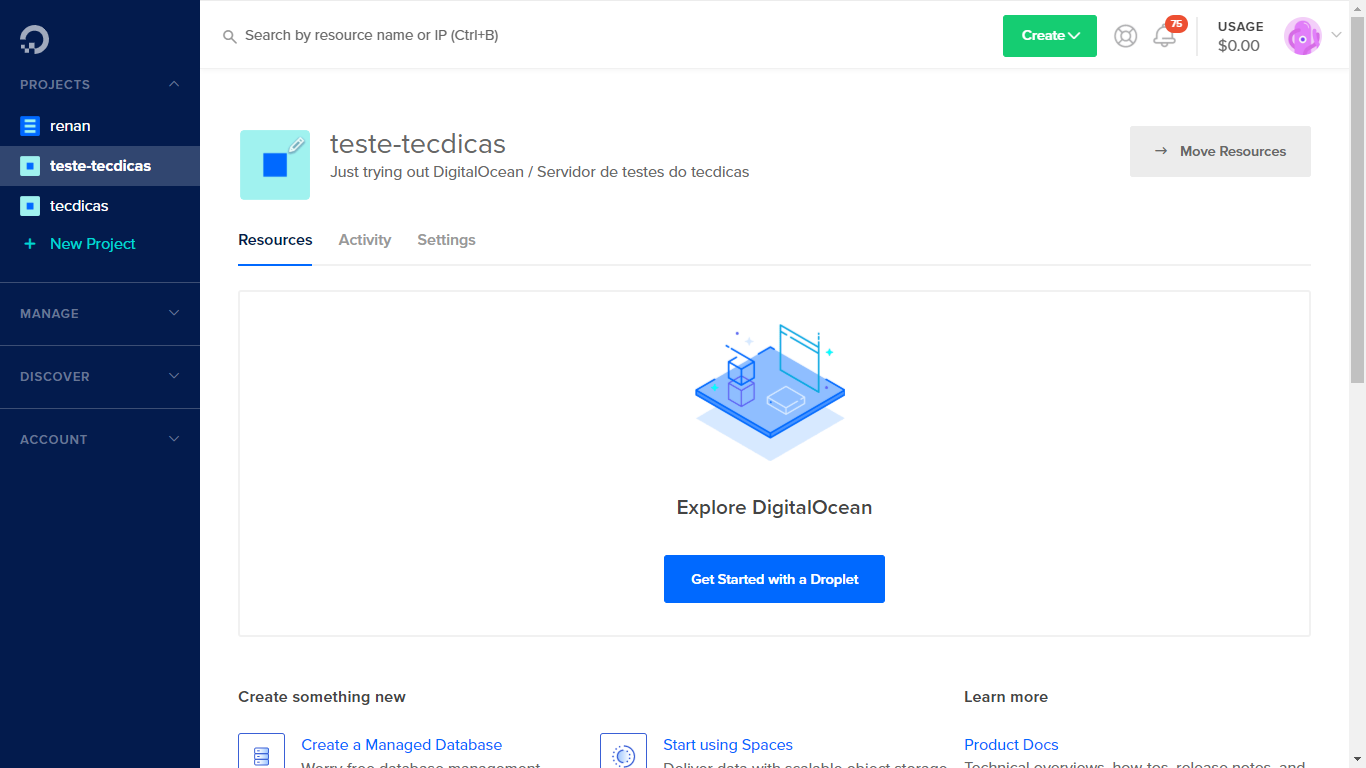
Task: Click the user avatar icon
Action: pyautogui.click(x=1303, y=36)
